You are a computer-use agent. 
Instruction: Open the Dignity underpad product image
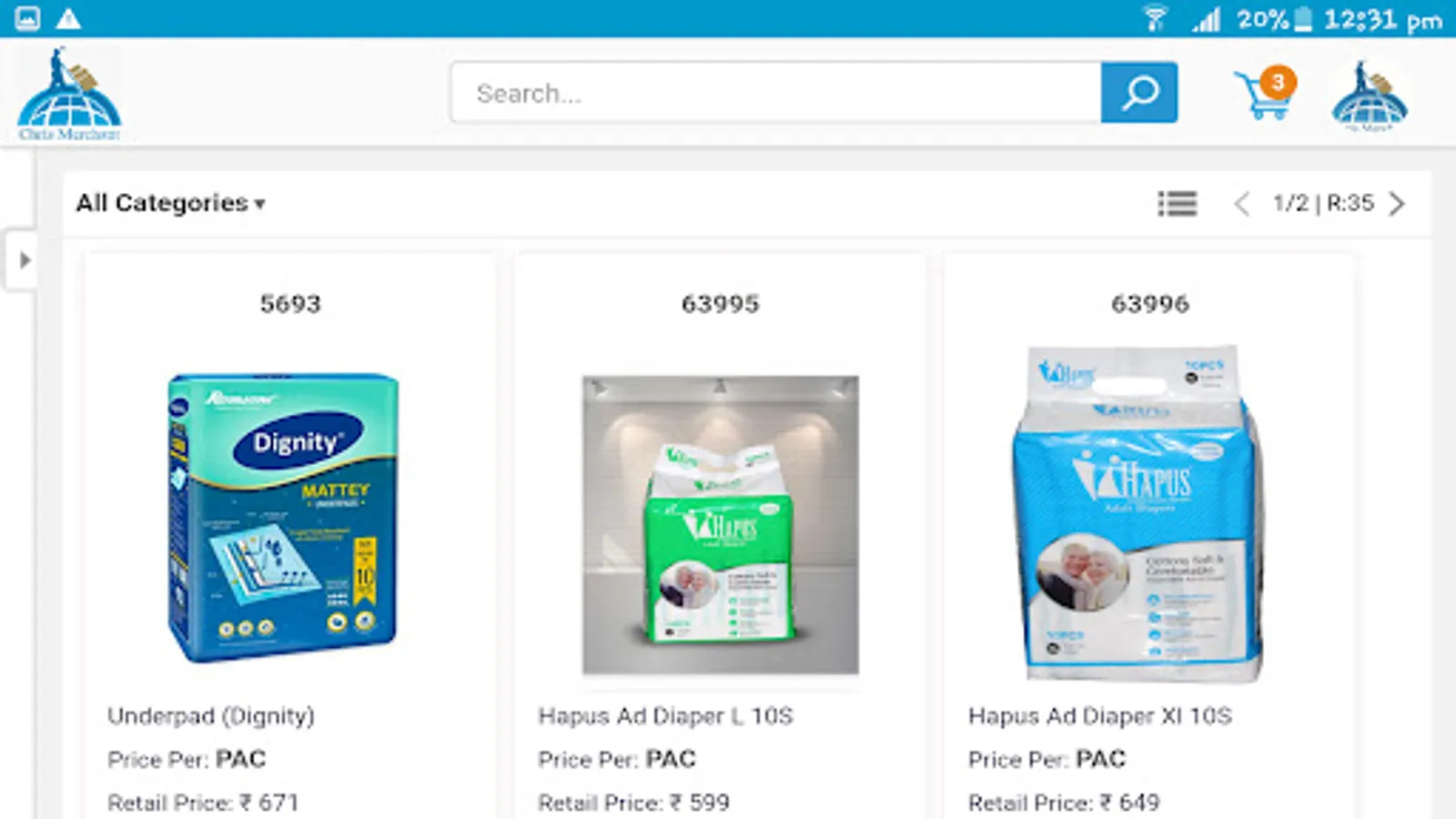[284, 517]
